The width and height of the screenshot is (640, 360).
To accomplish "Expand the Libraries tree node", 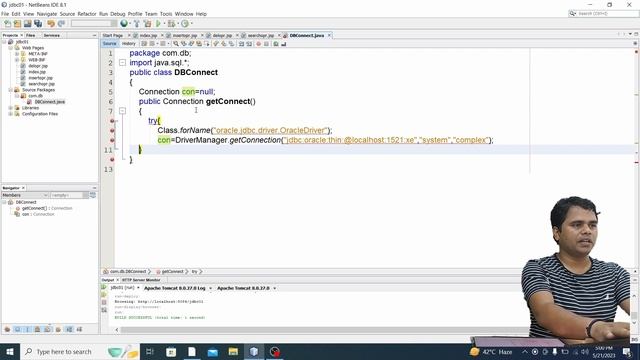I will 10,108.
